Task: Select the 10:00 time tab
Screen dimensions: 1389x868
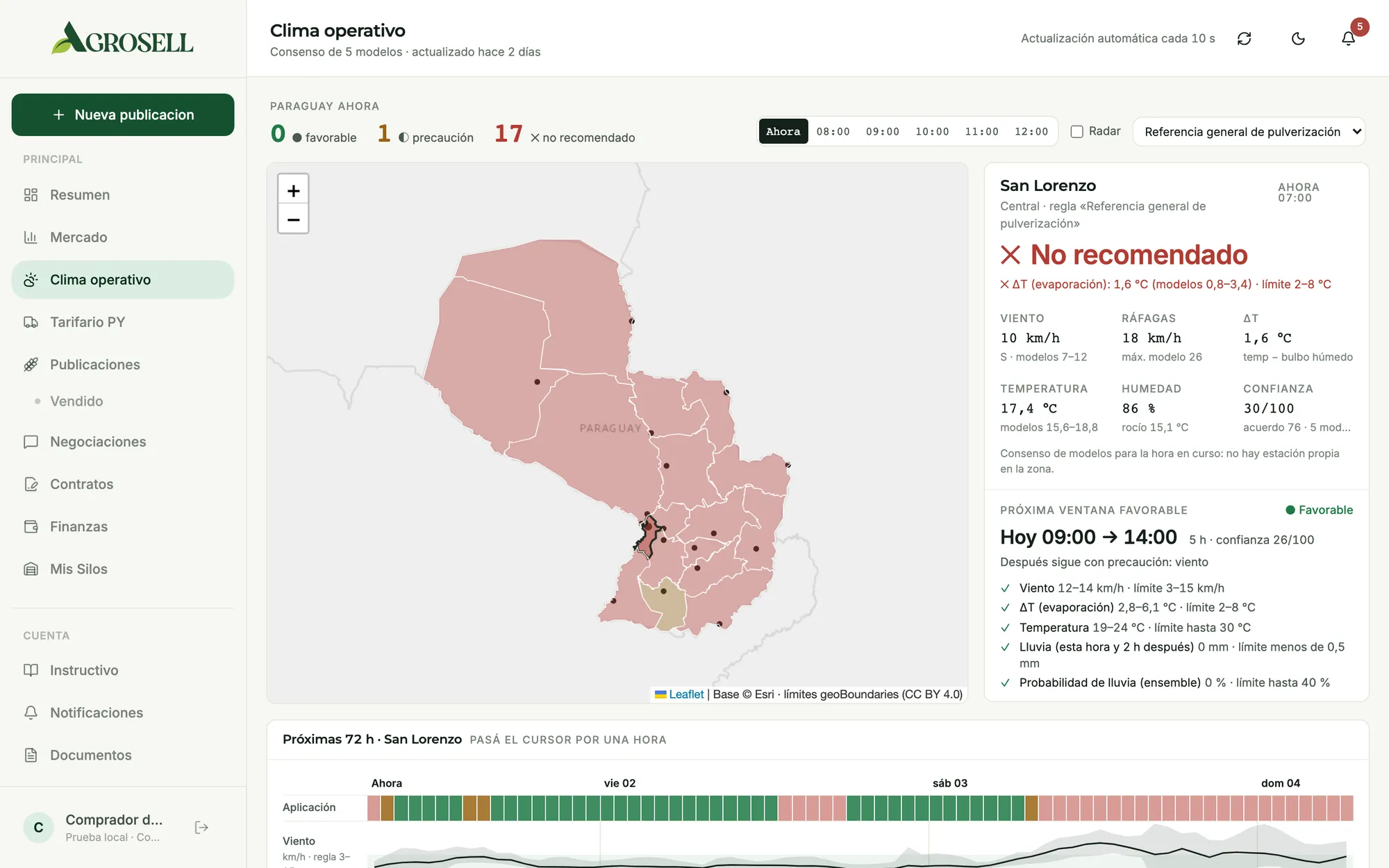Action: (932, 131)
